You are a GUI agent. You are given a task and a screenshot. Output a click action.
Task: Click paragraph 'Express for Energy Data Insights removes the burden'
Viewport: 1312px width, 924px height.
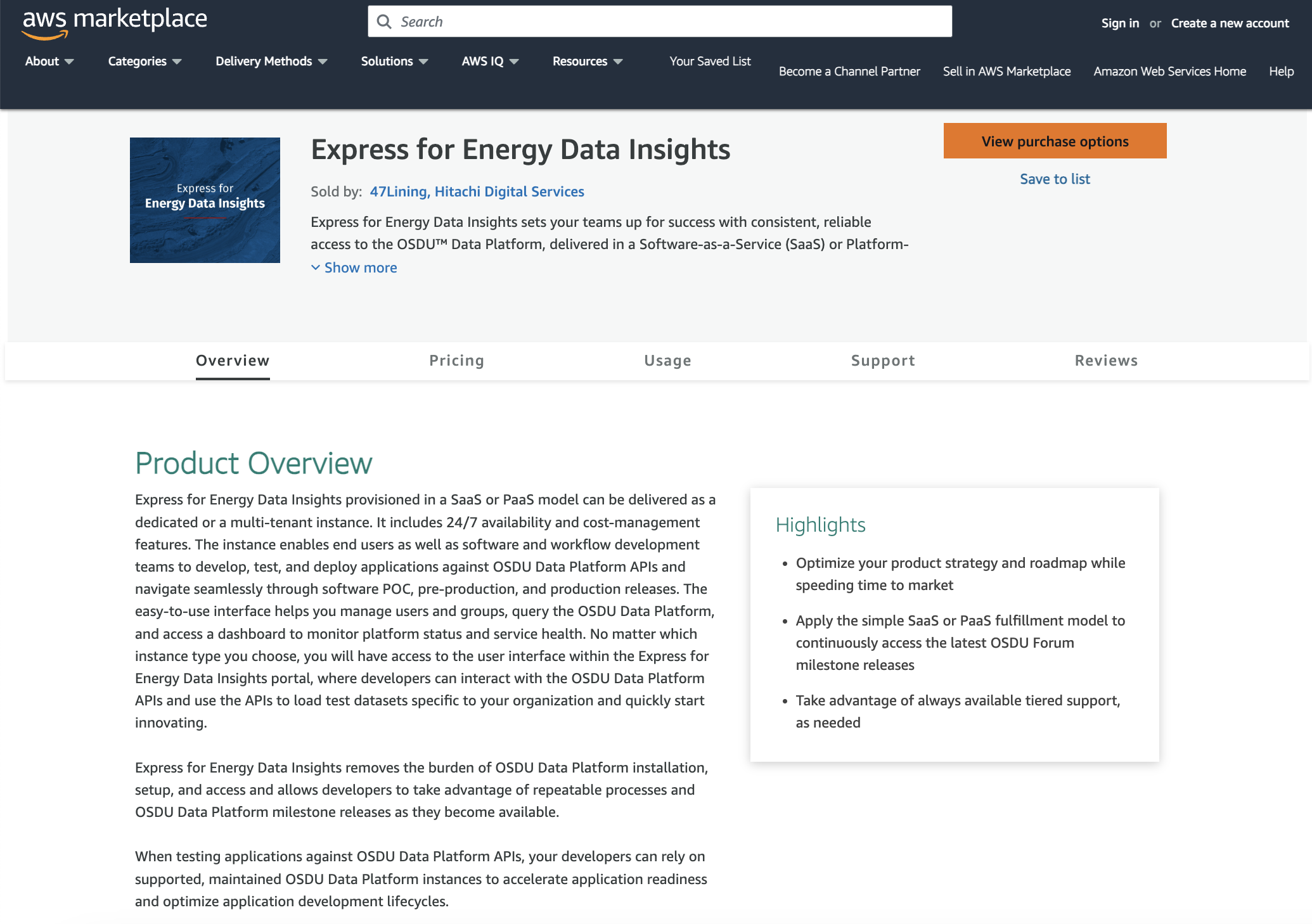pyautogui.click(x=421, y=790)
